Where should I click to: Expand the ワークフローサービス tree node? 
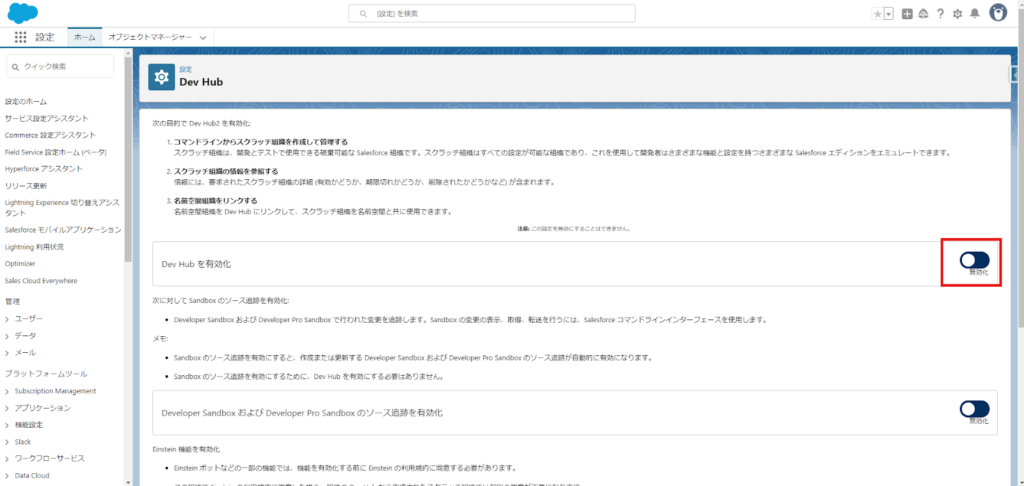click(7, 459)
